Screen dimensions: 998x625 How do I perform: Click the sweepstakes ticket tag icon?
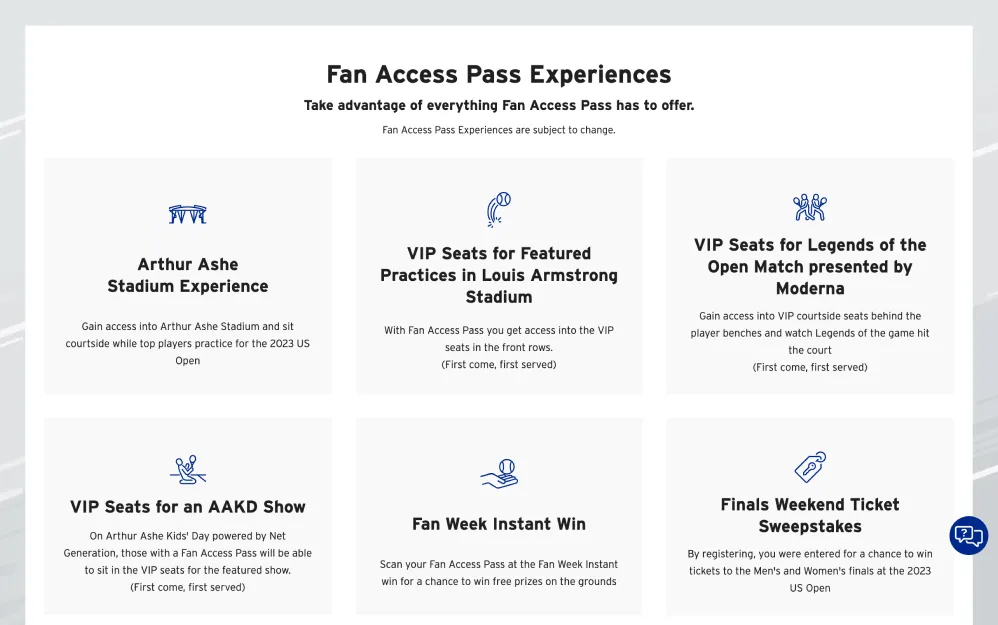point(810,467)
